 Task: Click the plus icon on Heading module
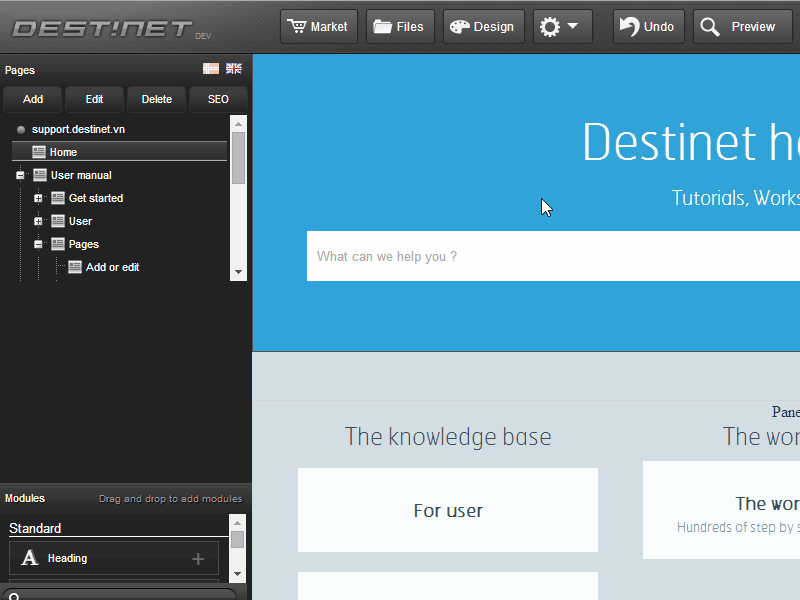[198, 559]
